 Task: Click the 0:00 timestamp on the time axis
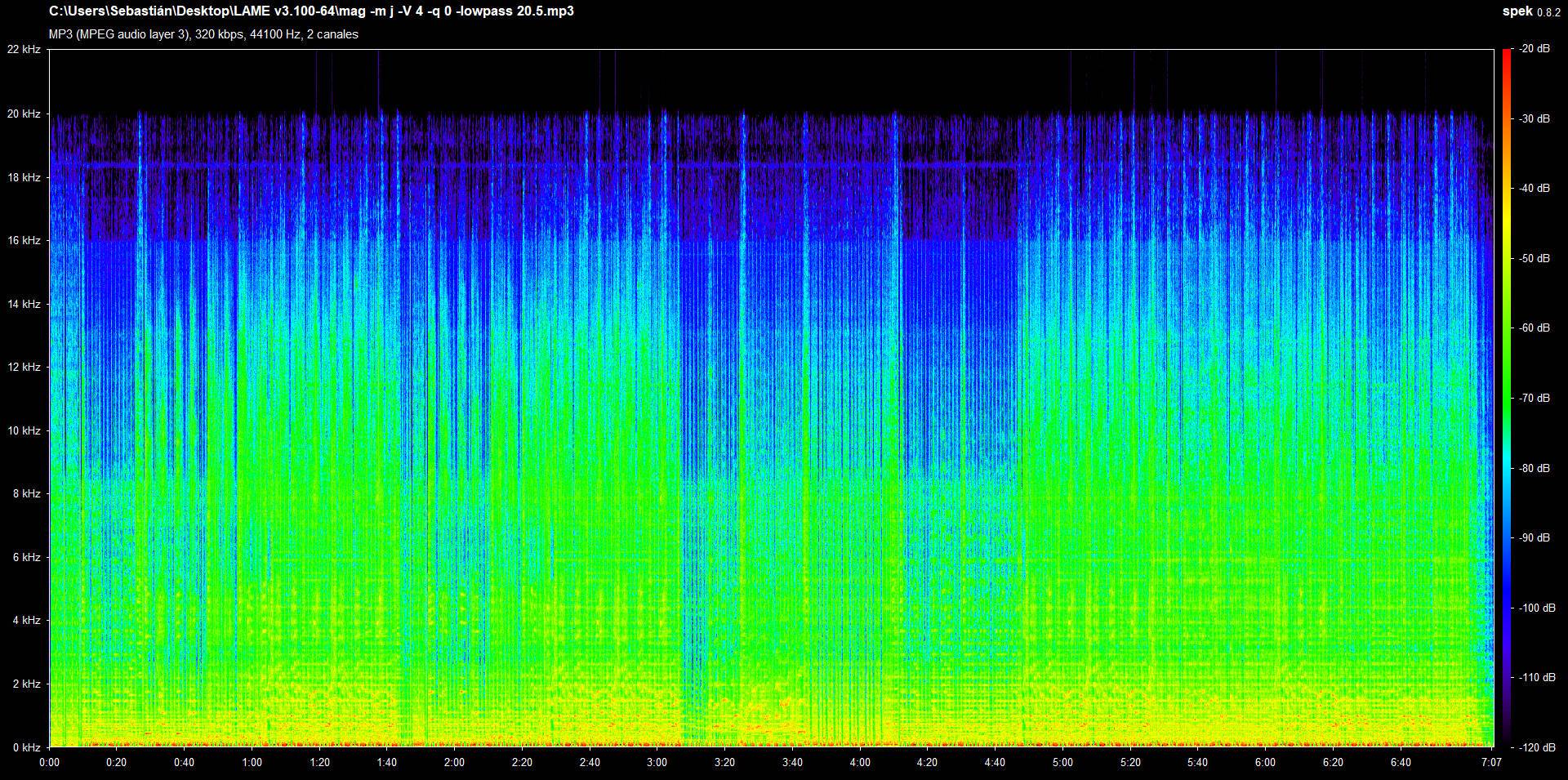[51, 763]
